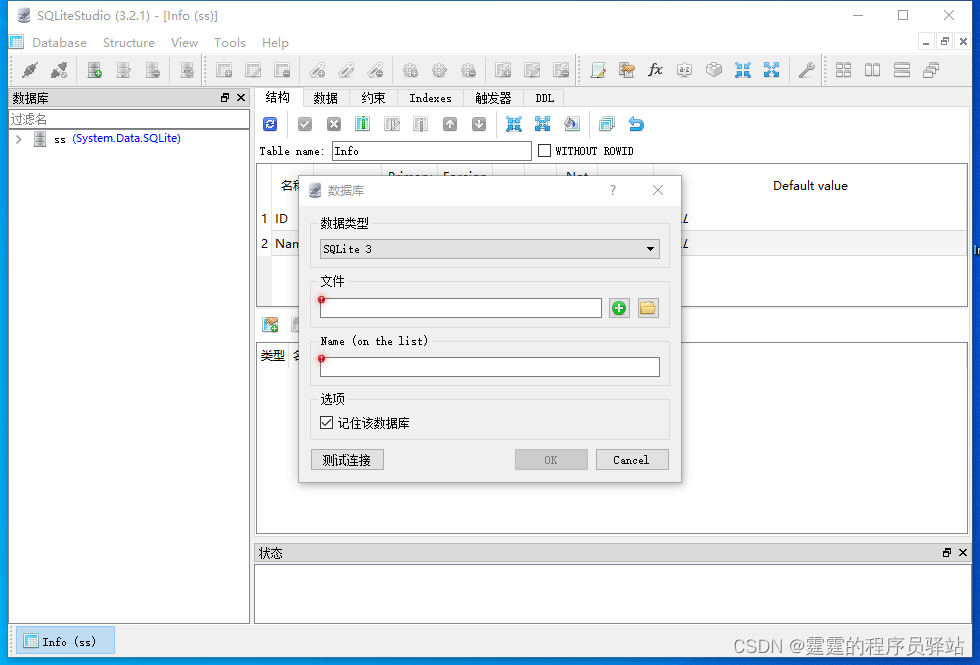
Task: Click the edit database toolbar icon
Action: pyautogui.click(x=124, y=70)
